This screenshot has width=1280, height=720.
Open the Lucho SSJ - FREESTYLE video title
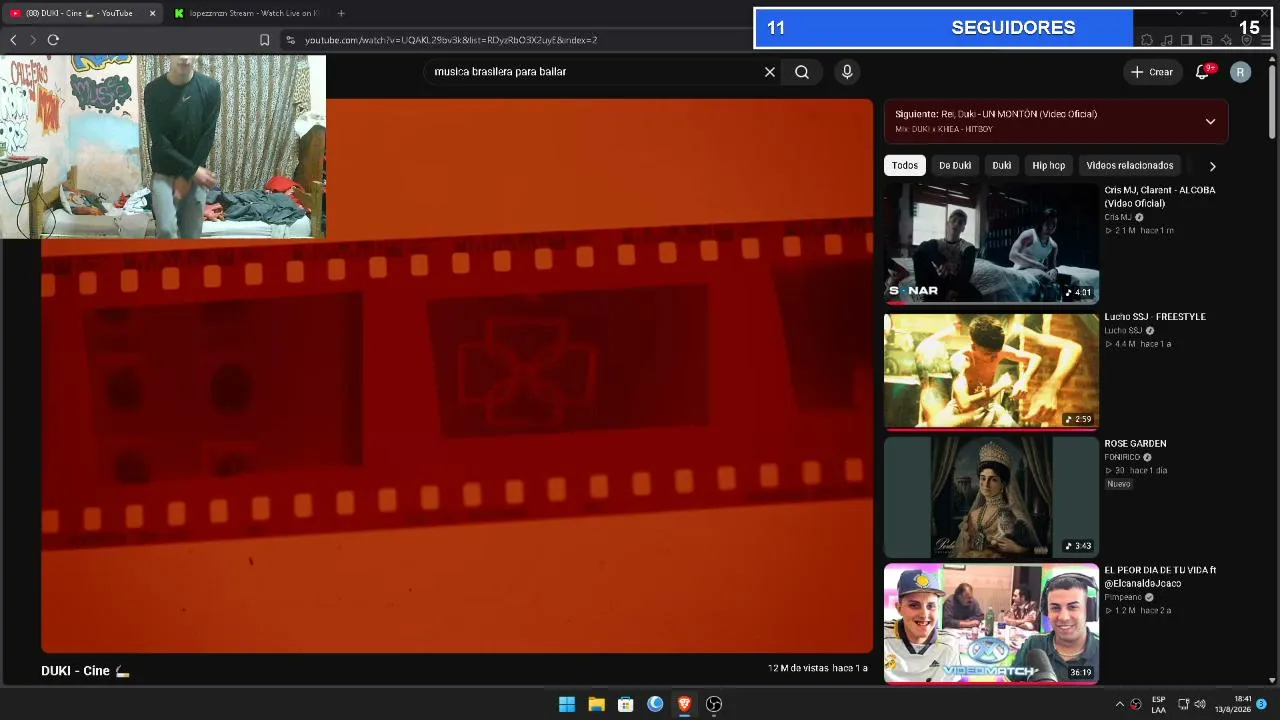1155,317
